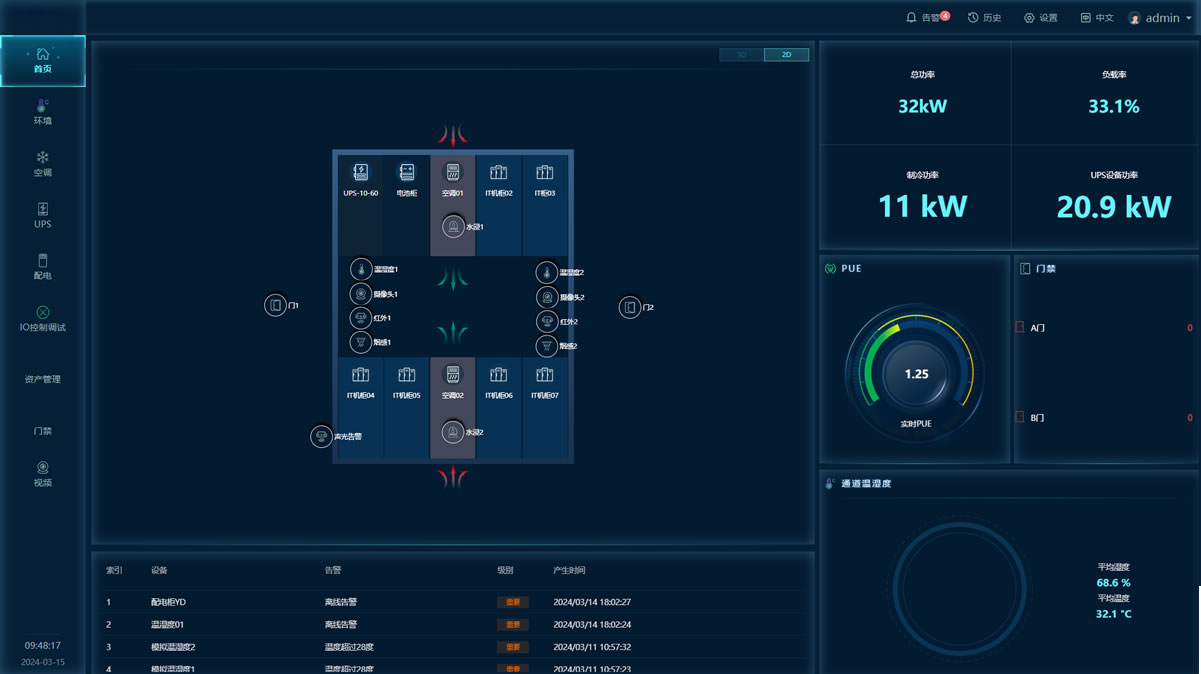
Task: Go to the 配电 power distribution page
Action: pos(42,267)
